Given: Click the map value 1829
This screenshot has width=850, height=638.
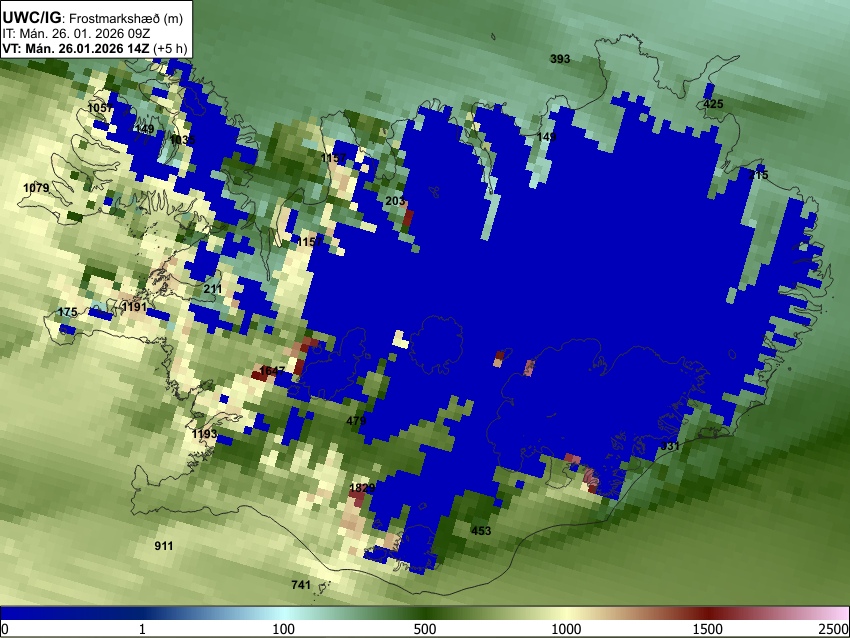Looking at the screenshot, I should tap(362, 488).
